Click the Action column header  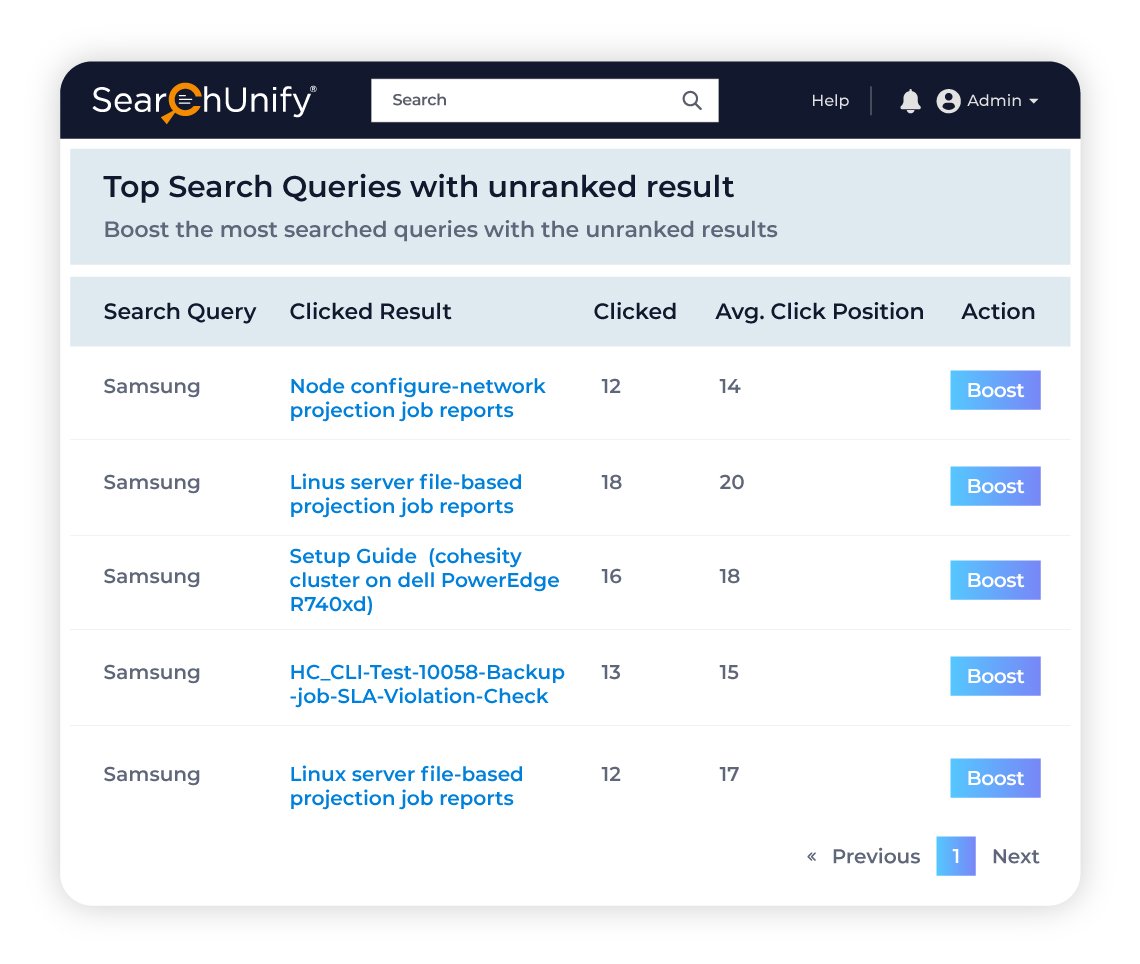(998, 311)
